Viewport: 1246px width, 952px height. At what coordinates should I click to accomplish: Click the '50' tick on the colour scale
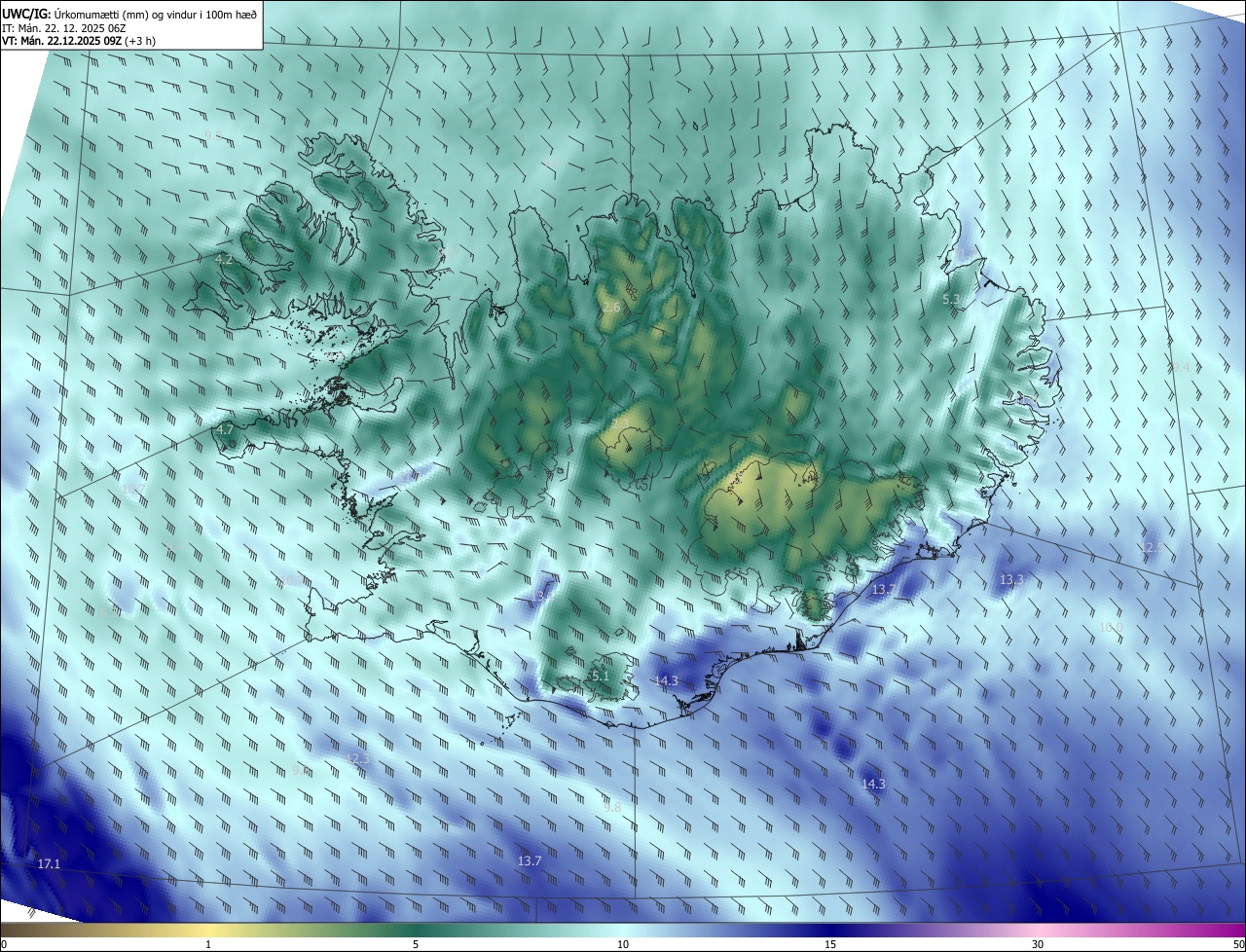point(1238,944)
